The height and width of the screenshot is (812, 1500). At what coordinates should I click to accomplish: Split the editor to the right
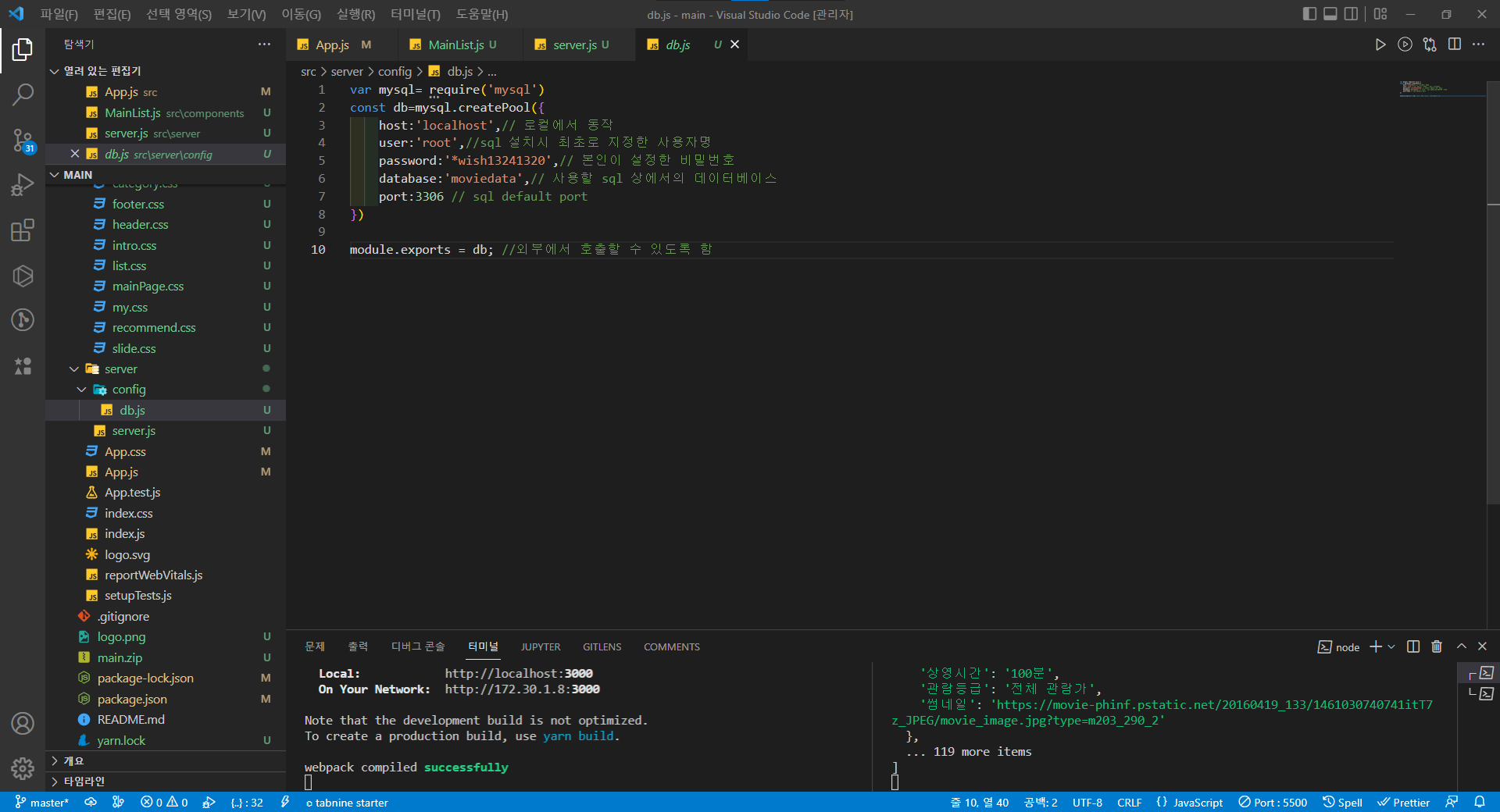pyautogui.click(x=1455, y=45)
